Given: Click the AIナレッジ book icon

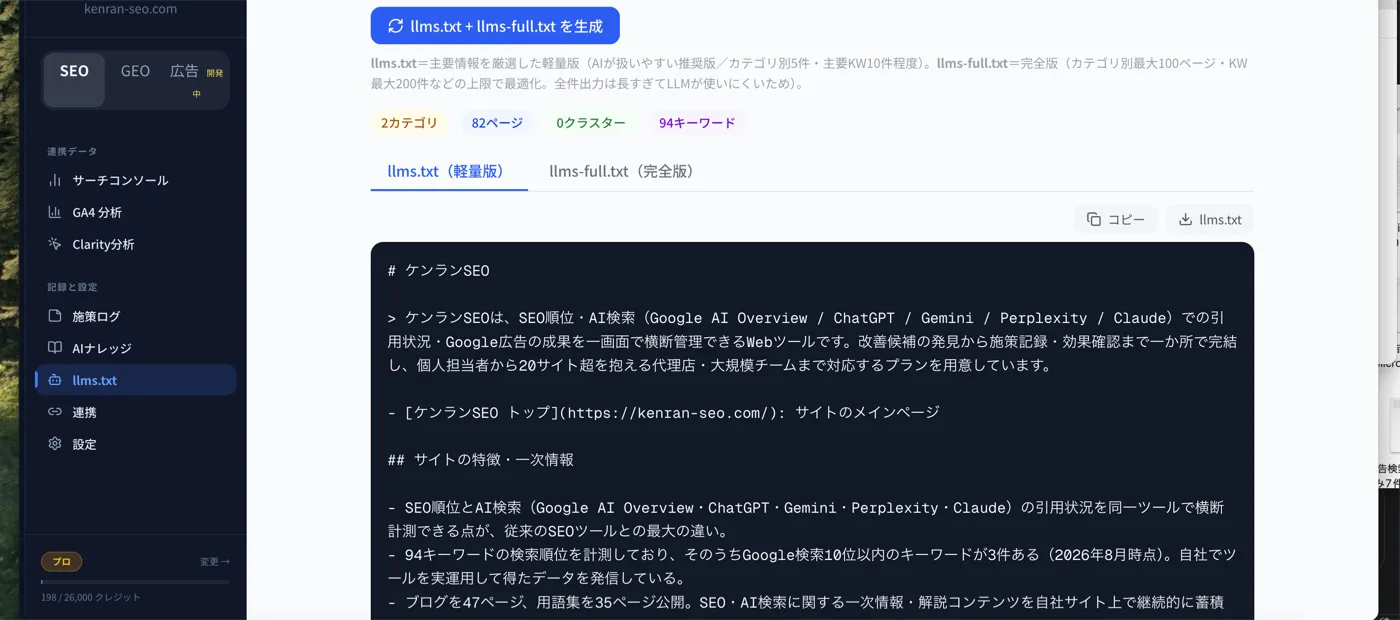Looking at the screenshot, I should point(55,348).
